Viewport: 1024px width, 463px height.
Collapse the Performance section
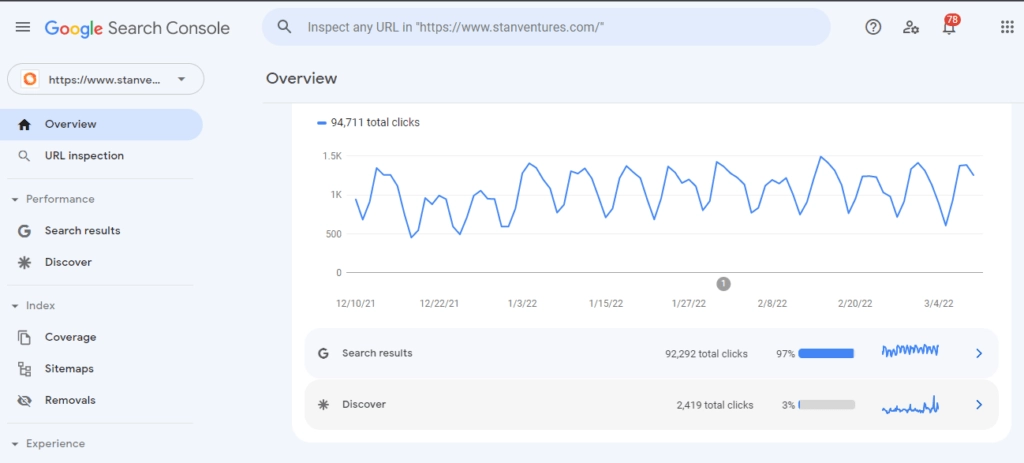tap(15, 199)
